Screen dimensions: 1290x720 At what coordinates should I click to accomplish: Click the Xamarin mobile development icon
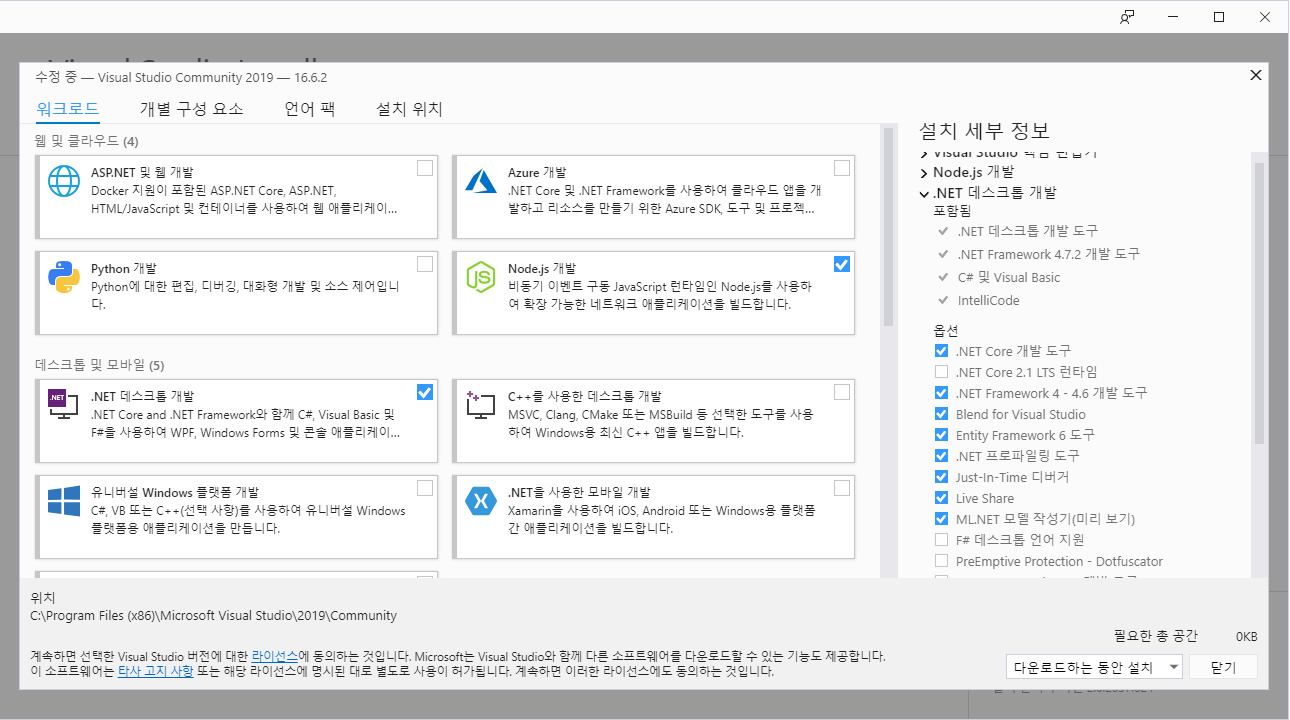click(x=481, y=501)
